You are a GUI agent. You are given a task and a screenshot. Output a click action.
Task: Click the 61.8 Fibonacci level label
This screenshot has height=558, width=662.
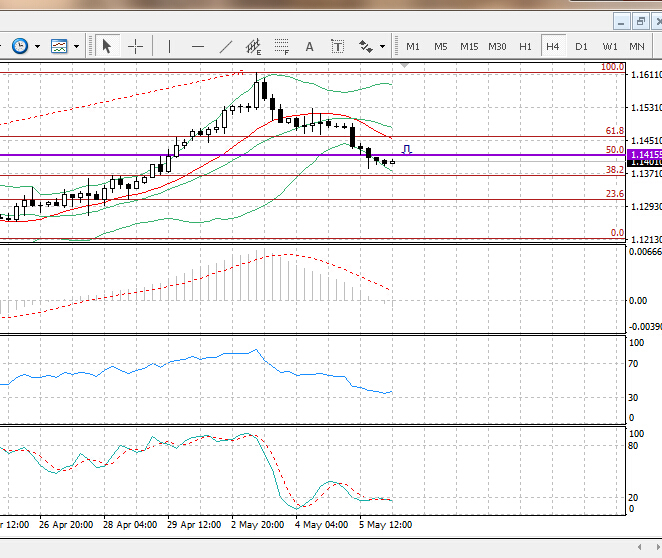(x=615, y=131)
